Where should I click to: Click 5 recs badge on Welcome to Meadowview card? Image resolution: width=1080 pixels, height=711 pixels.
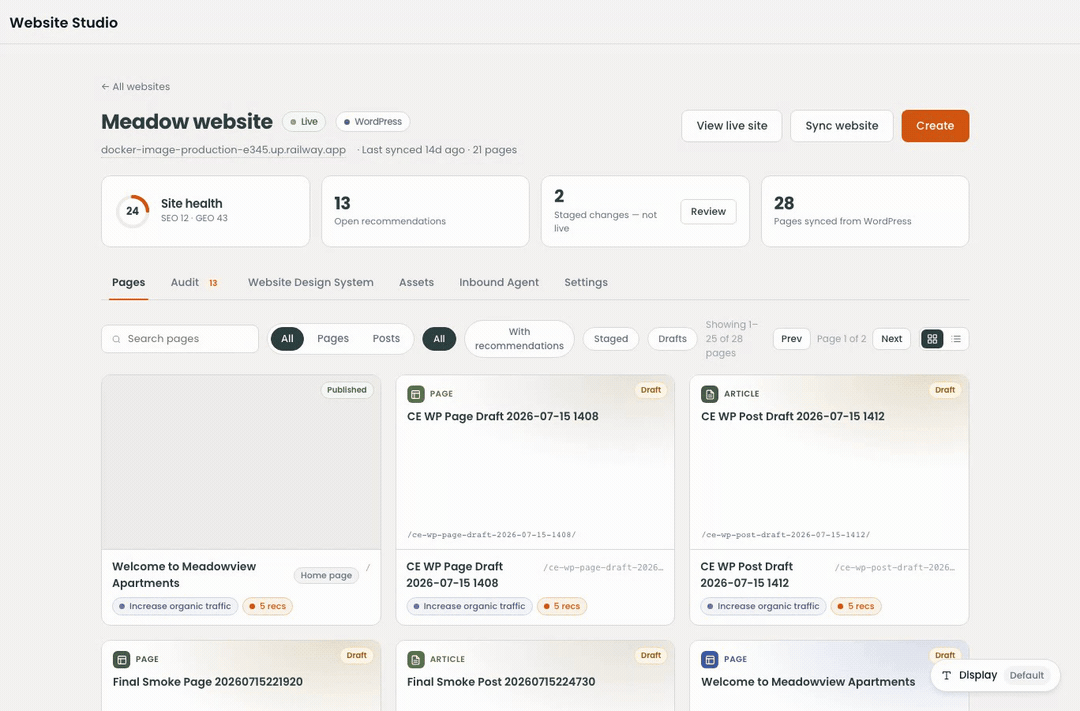[267, 606]
